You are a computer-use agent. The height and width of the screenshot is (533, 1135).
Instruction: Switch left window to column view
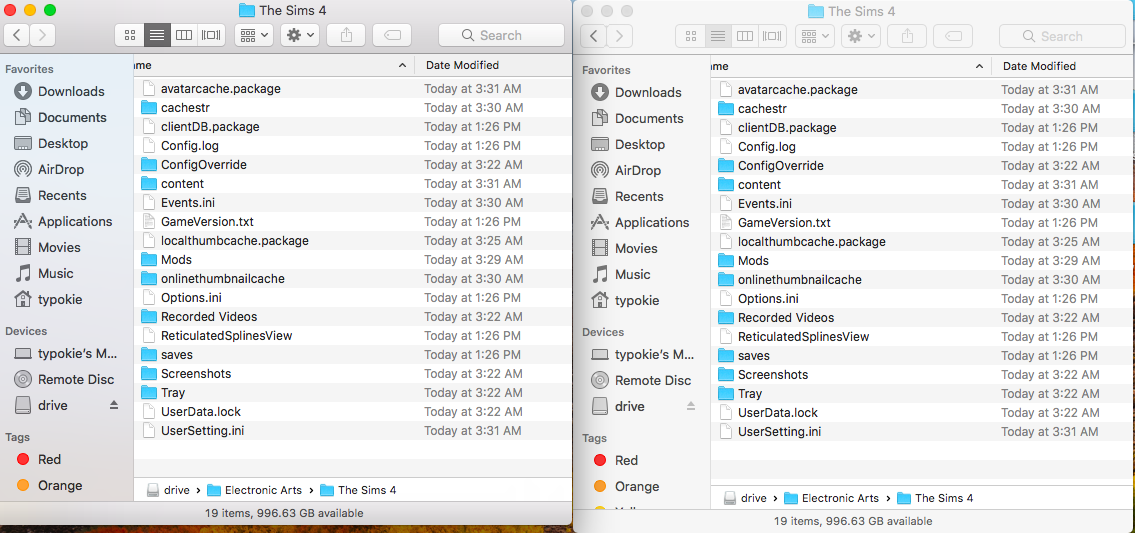pyautogui.click(x=184, y=35)
